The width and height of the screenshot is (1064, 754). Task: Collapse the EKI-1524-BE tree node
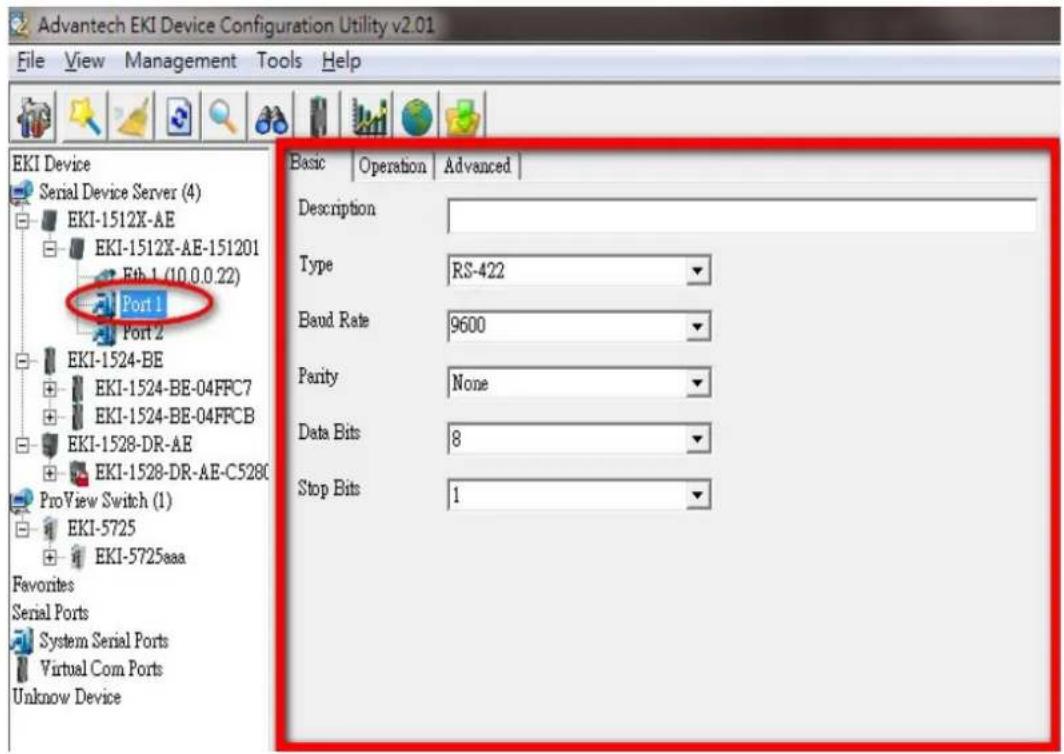(22, 361)
